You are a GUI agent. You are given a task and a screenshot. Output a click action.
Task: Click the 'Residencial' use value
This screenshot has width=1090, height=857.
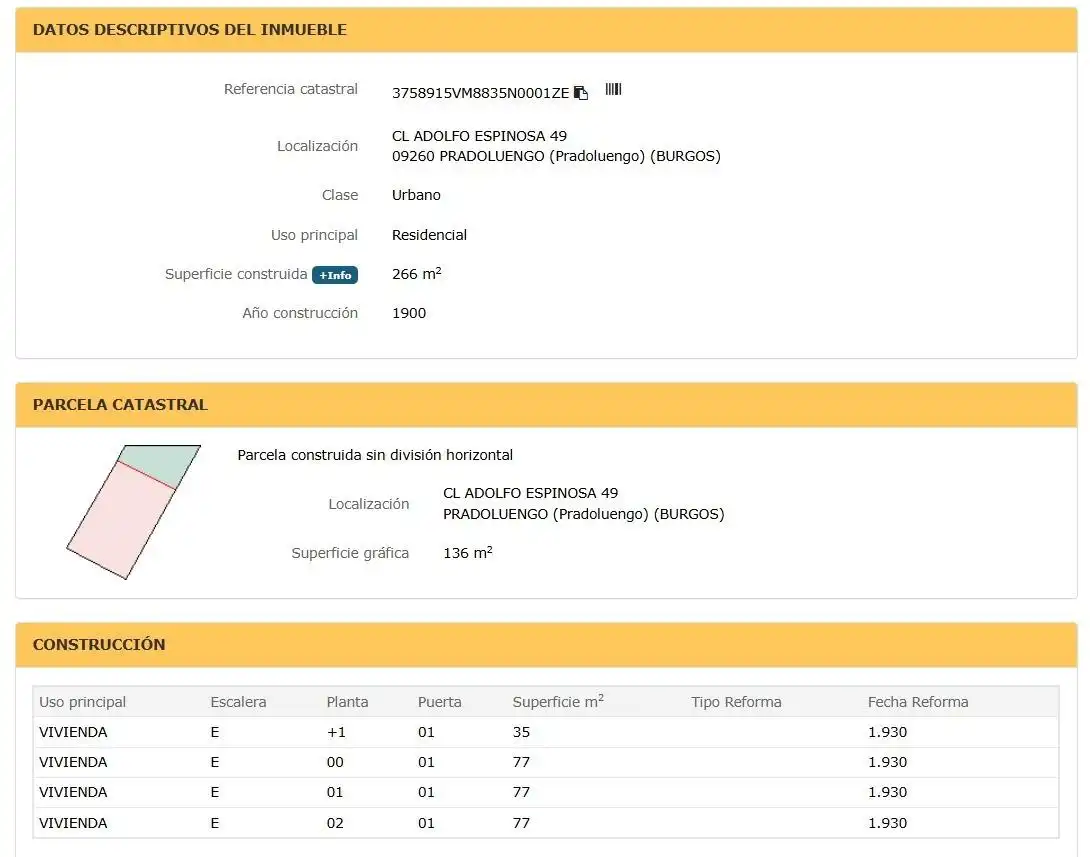click(x=430, y=235)
